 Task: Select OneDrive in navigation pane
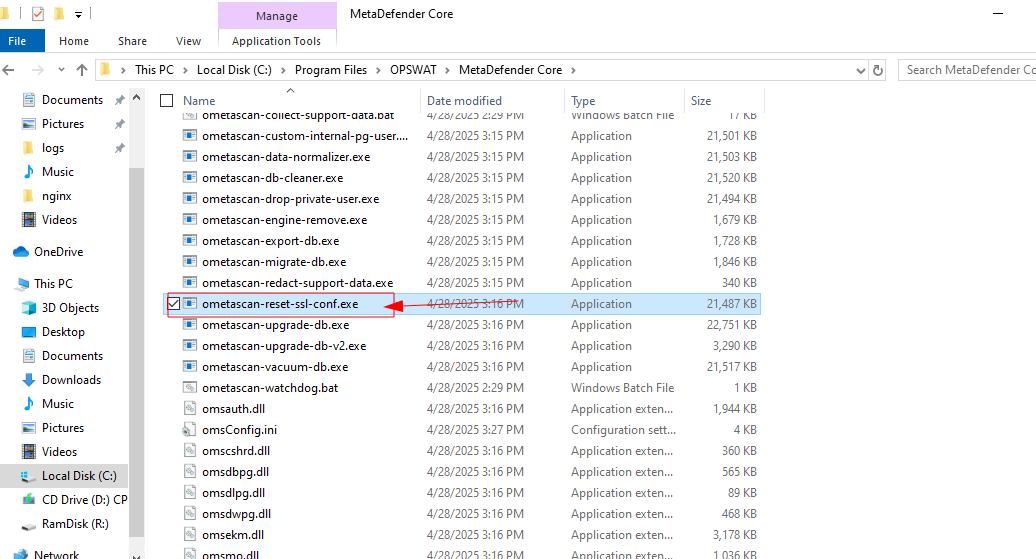click(58, 252)
